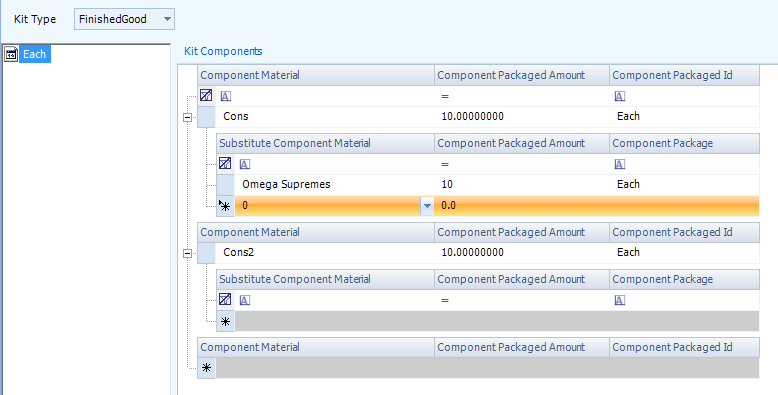The width and height of the screenshot is (778, 395).
Task: Click equals filter operator above the 10.00000000 amount
Action: pyautogui.click(x=445, y=96)
